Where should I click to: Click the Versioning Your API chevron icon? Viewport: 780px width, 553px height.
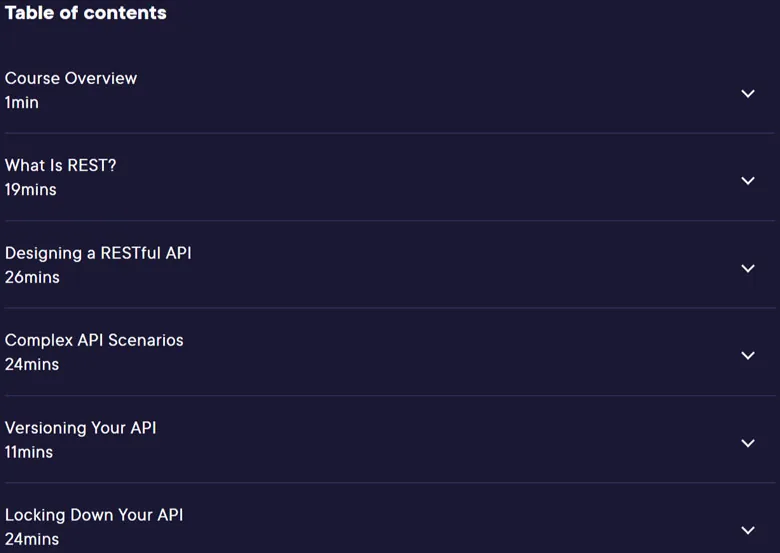tap(748, 443)
